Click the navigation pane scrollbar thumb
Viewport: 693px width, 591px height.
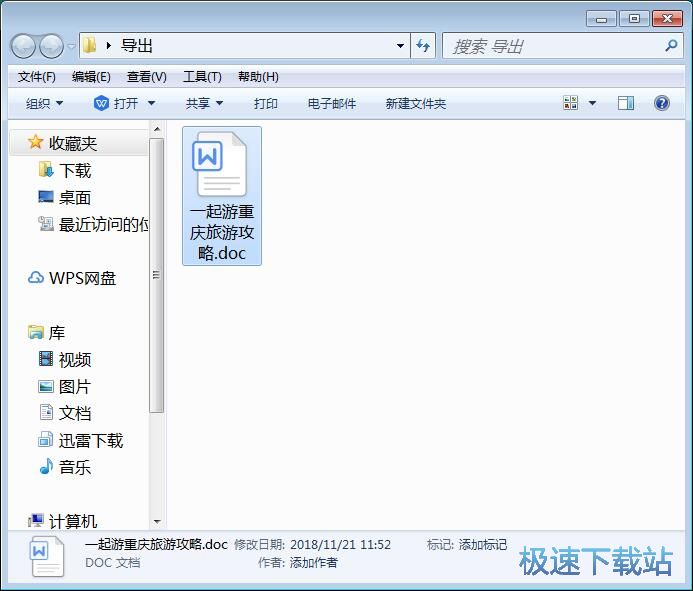coord(156,275)
